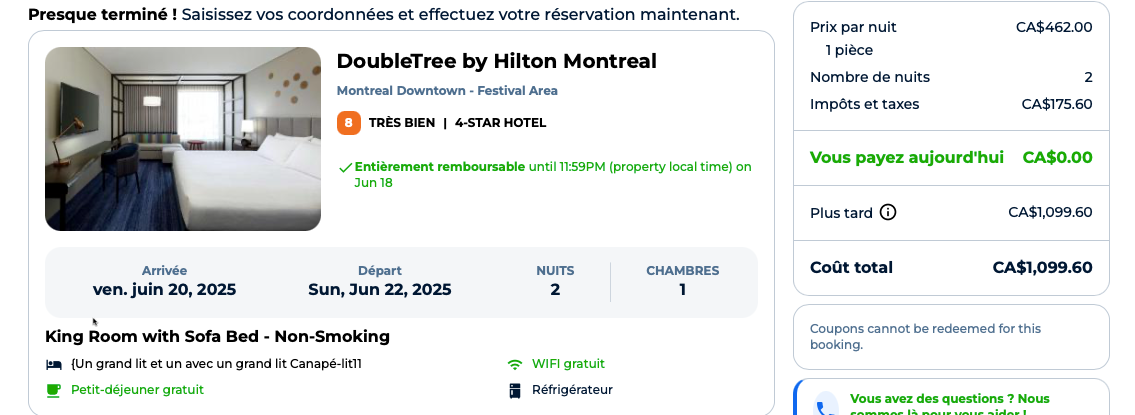Click the green WiFi icon
The width and height of the screenshot is (1135, 415).
point(515,364)
